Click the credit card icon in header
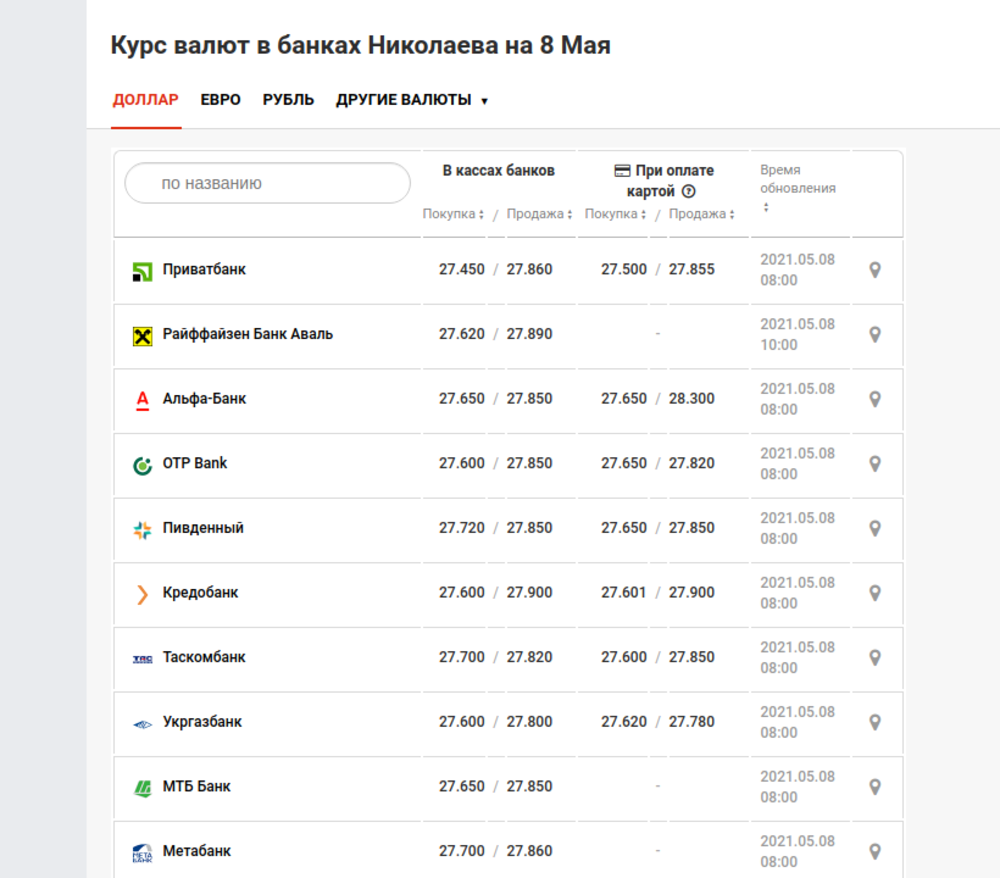 click(622, 170)
